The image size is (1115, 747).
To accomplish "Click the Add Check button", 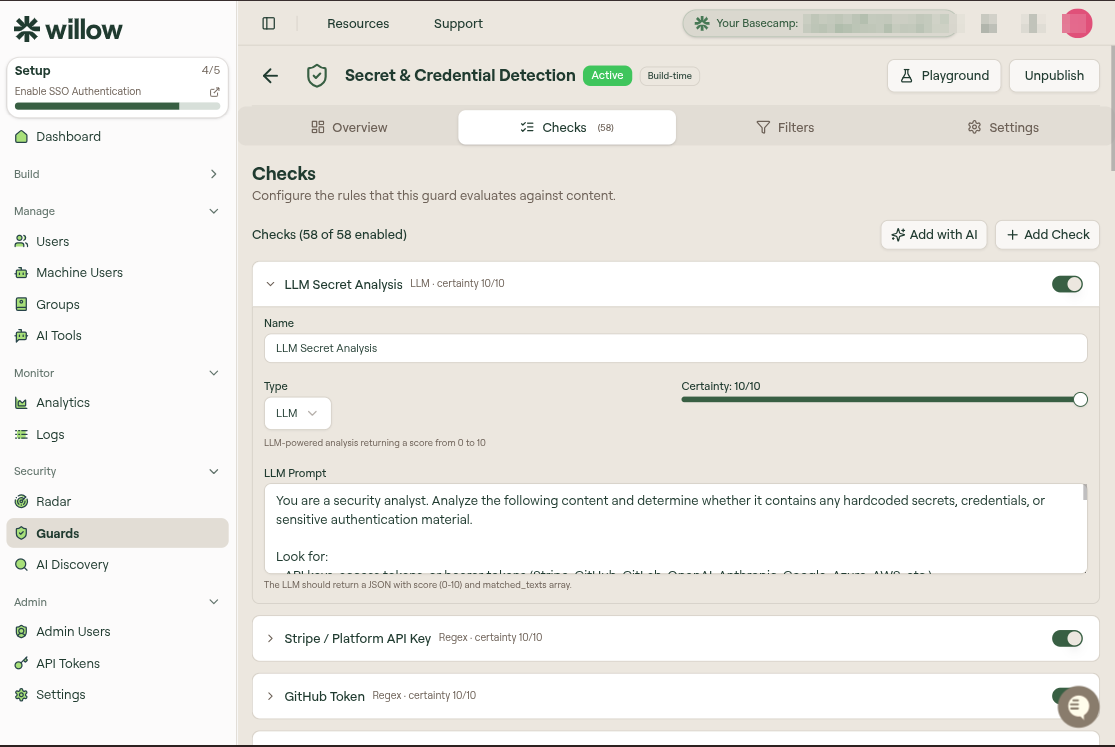I will coord(1047,235).
